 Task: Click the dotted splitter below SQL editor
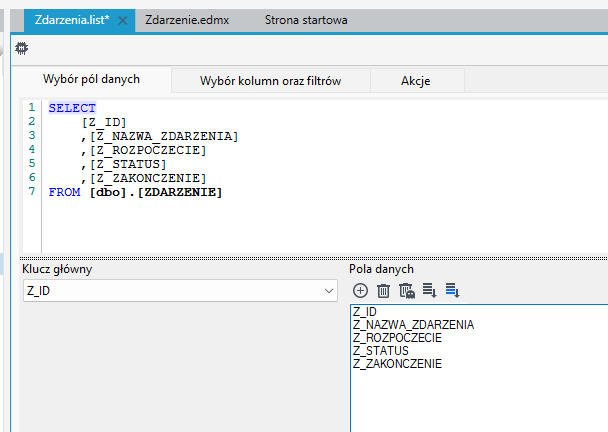coord(313,258)
